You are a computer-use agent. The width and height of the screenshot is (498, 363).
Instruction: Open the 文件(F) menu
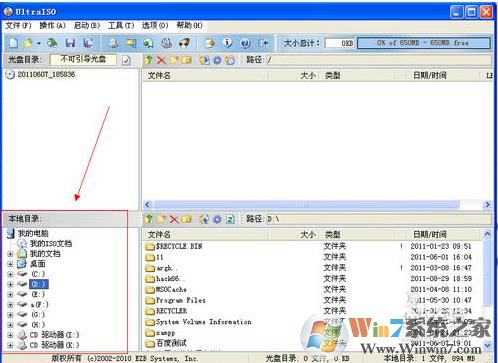click(x=18, y=25)
